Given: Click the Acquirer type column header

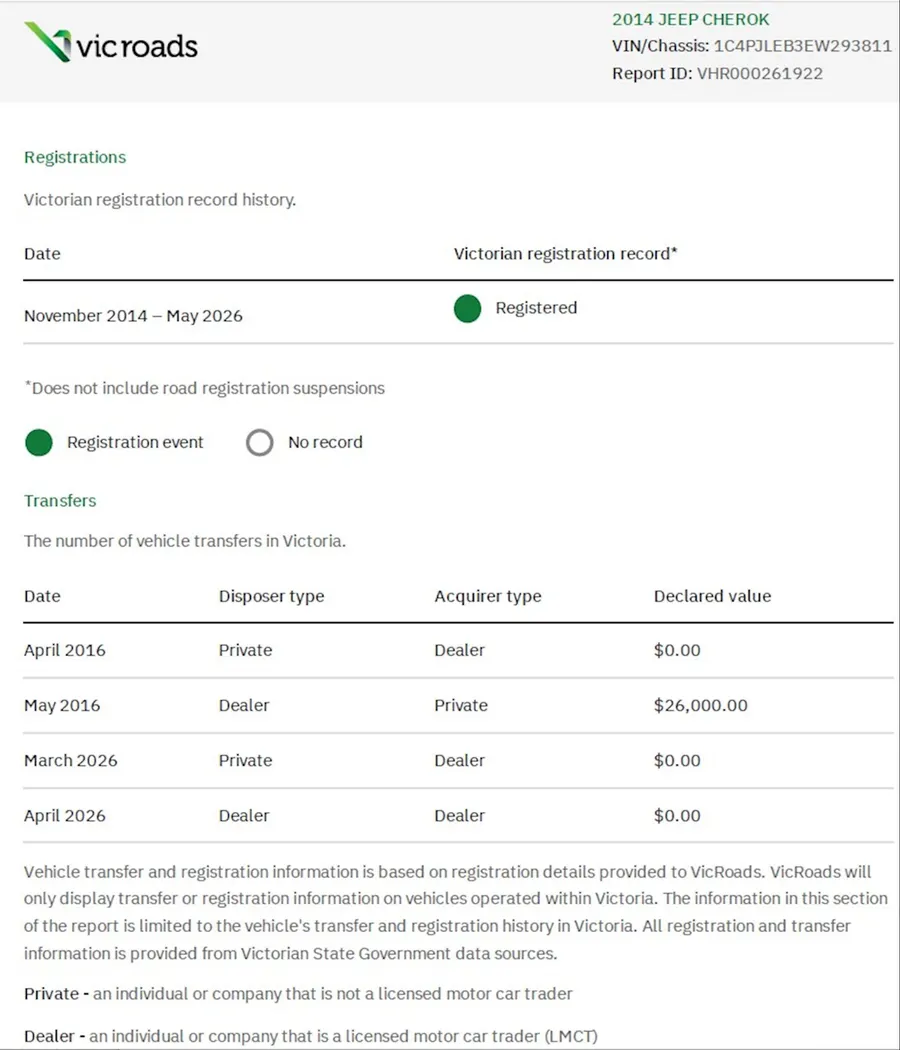Looking at the screenshot, I should 488,596.
